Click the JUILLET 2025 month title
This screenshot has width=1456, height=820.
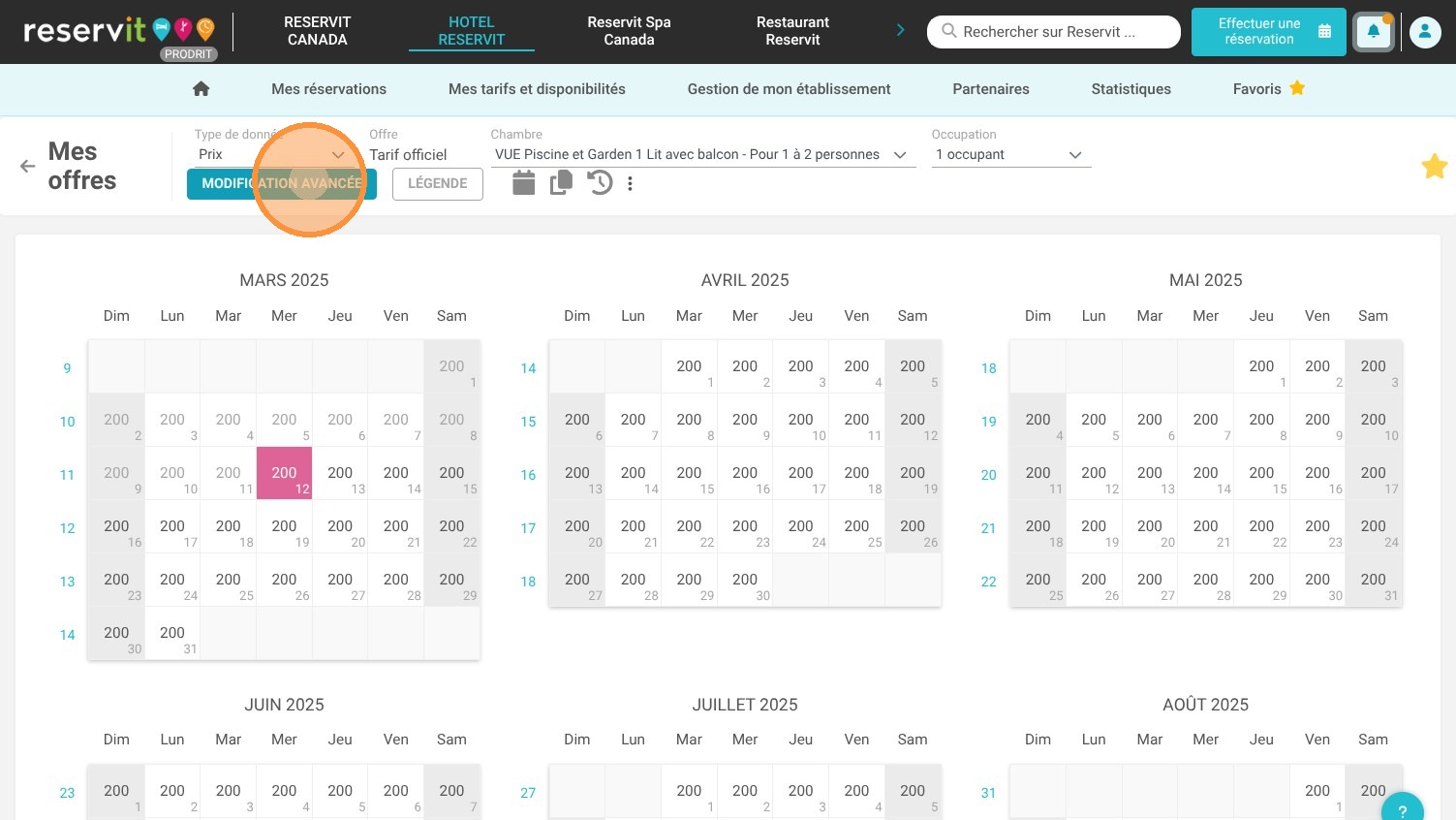745,705
